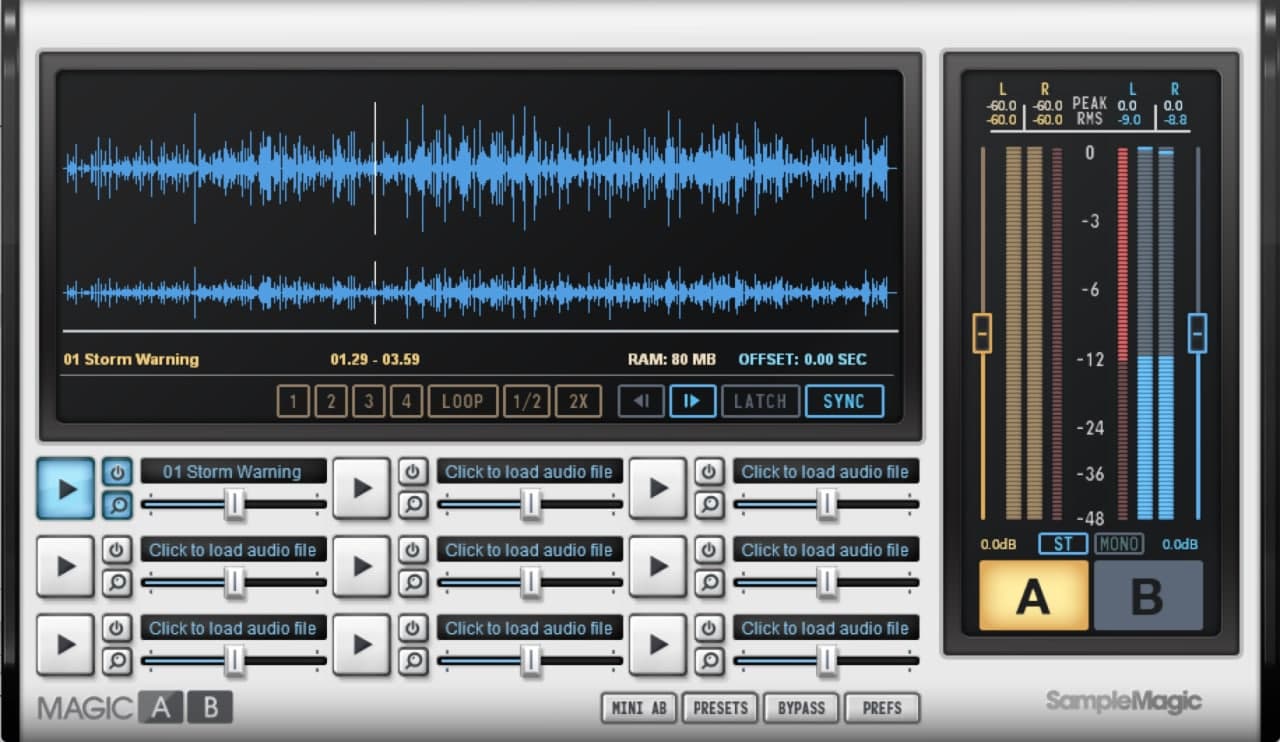Image resolution: width=1280 pixels, height=742 pixels.
Task: Load an audio file into top-row right slot
Action: (x=825, y=472)
